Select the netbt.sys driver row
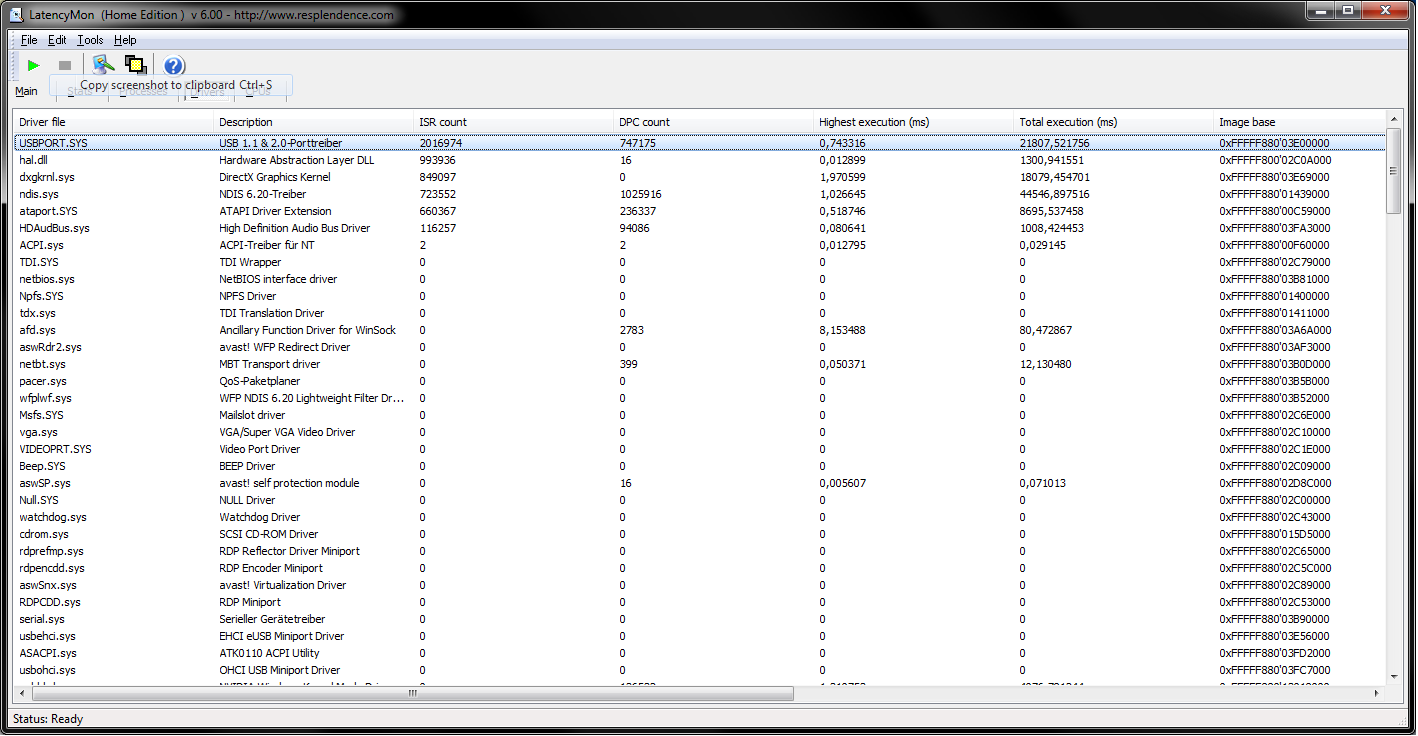 (700, 364)
